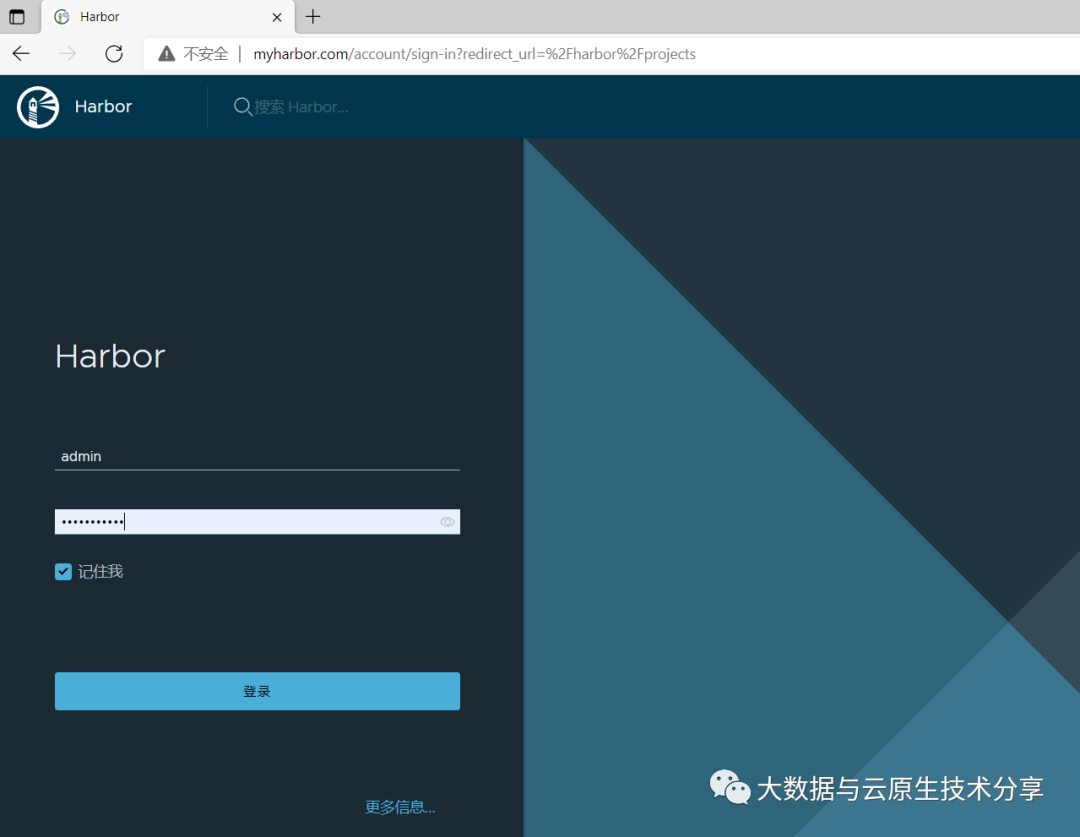Reload the page with refresh icon

point(114,54)
